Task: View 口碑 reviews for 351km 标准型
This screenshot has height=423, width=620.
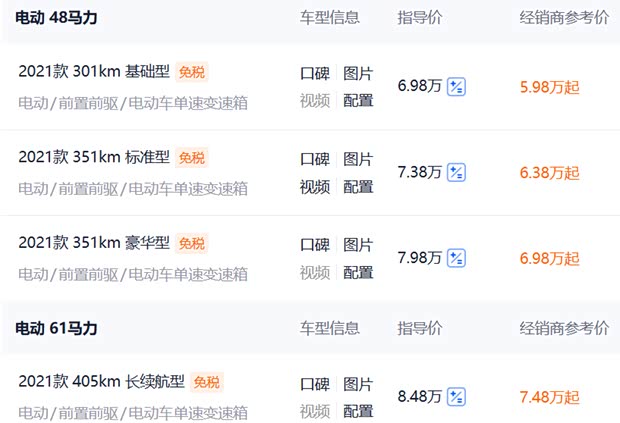Action: 315,160
